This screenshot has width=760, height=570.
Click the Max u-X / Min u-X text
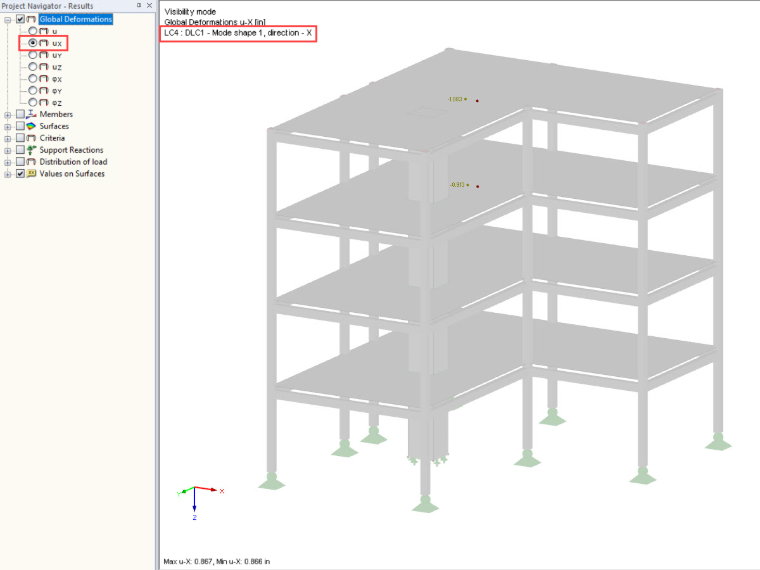click(217, 561)
